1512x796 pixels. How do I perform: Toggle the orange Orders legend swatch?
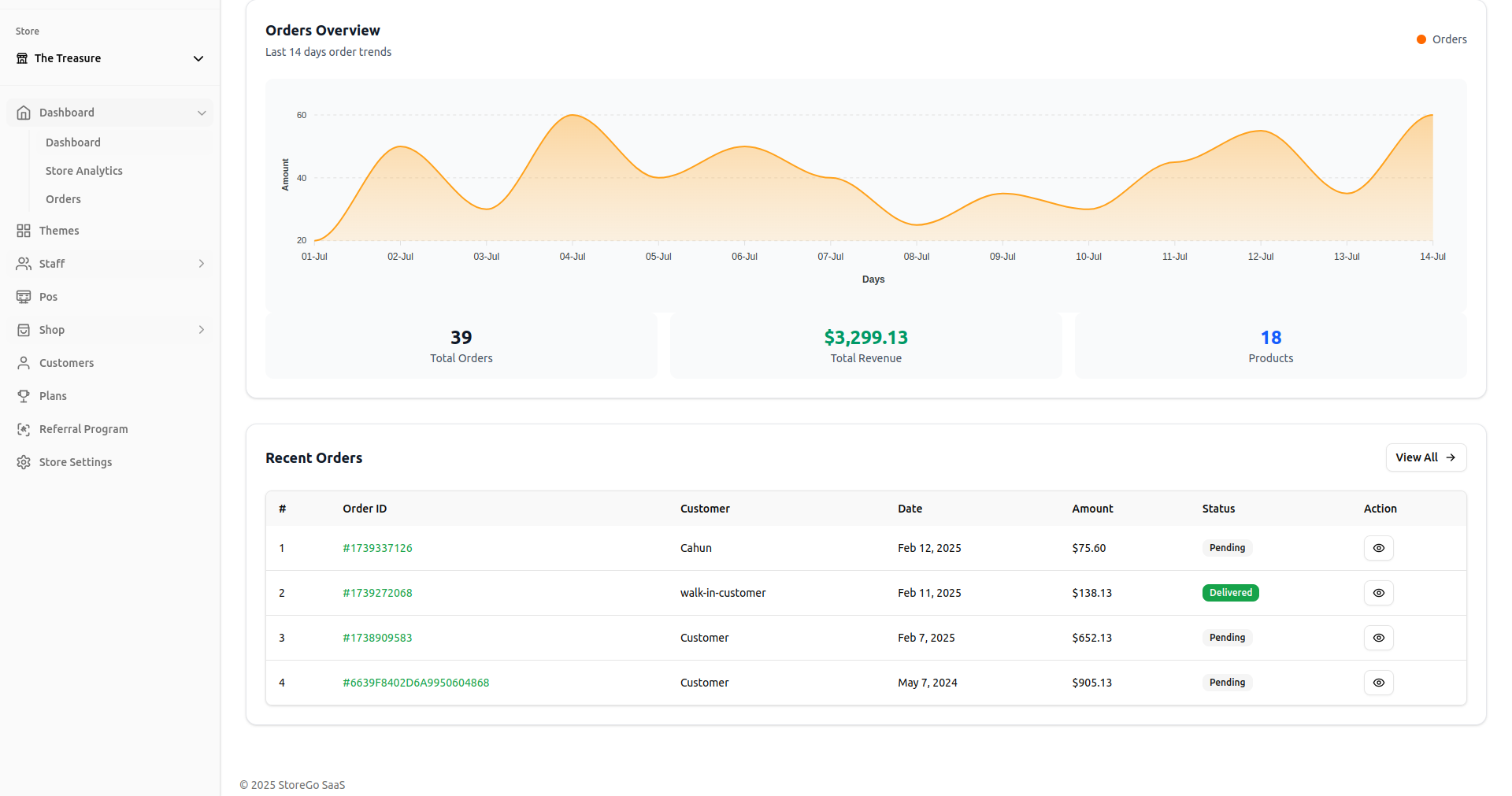(x=1421, y=39)
